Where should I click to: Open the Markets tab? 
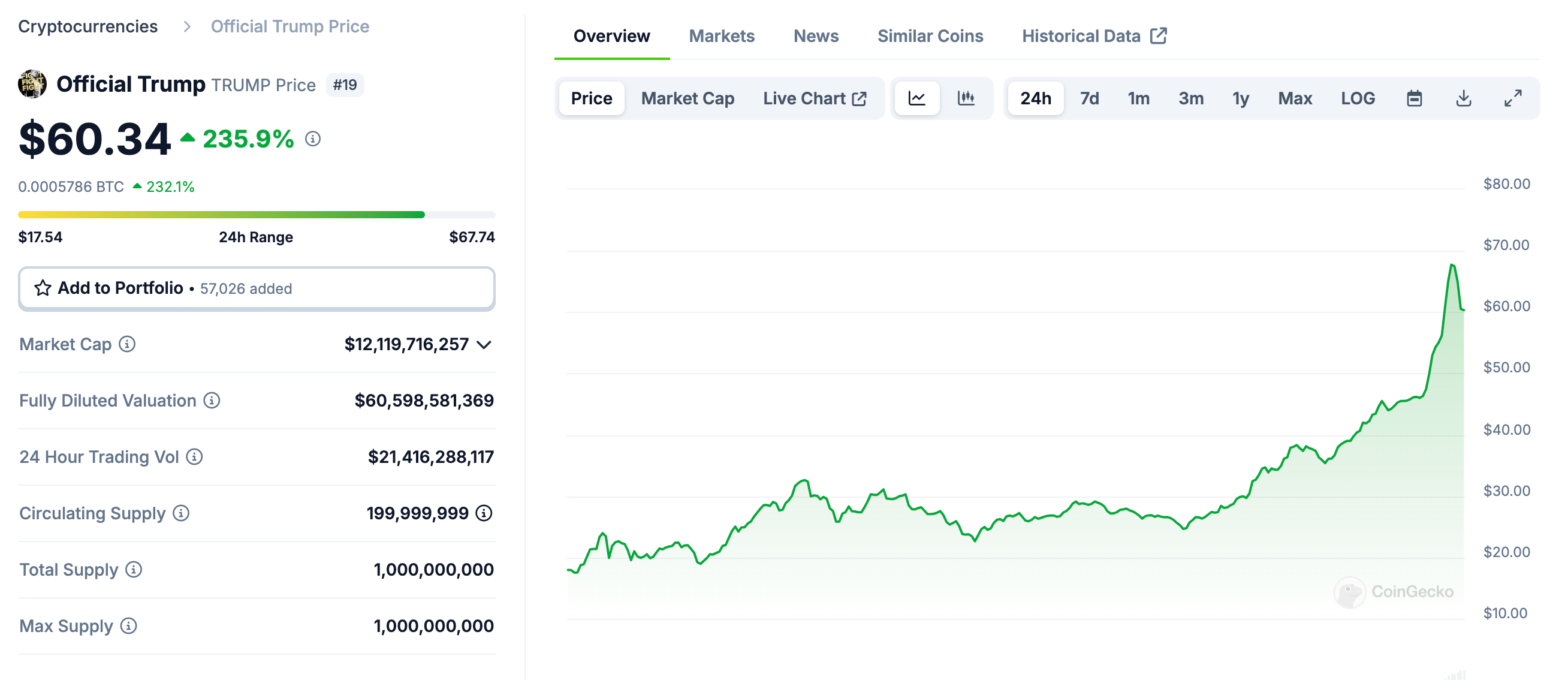pyautogui.click(x=721, y=36)
